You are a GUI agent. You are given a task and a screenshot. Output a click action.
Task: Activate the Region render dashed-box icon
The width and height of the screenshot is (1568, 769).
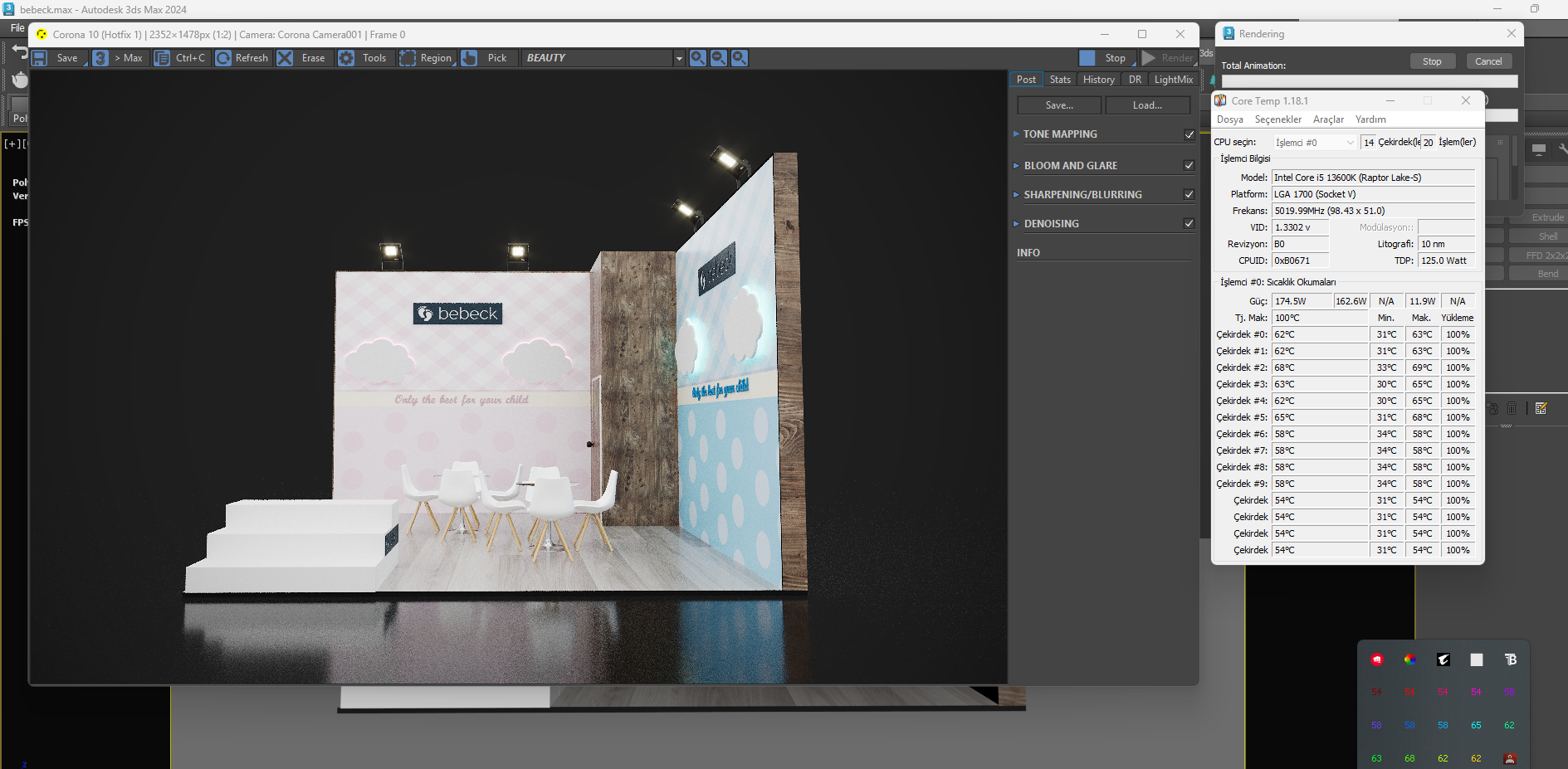click(x=408, y=58)
